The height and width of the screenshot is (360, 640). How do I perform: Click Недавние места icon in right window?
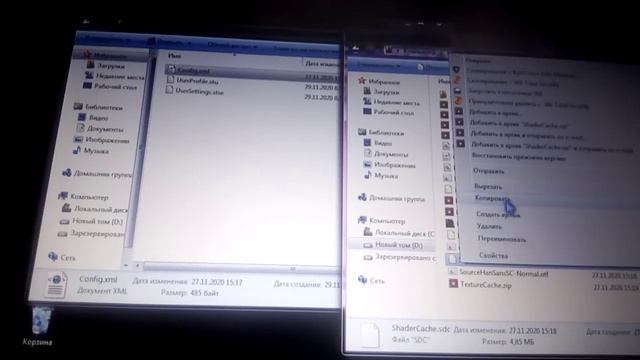click(367, 101)
